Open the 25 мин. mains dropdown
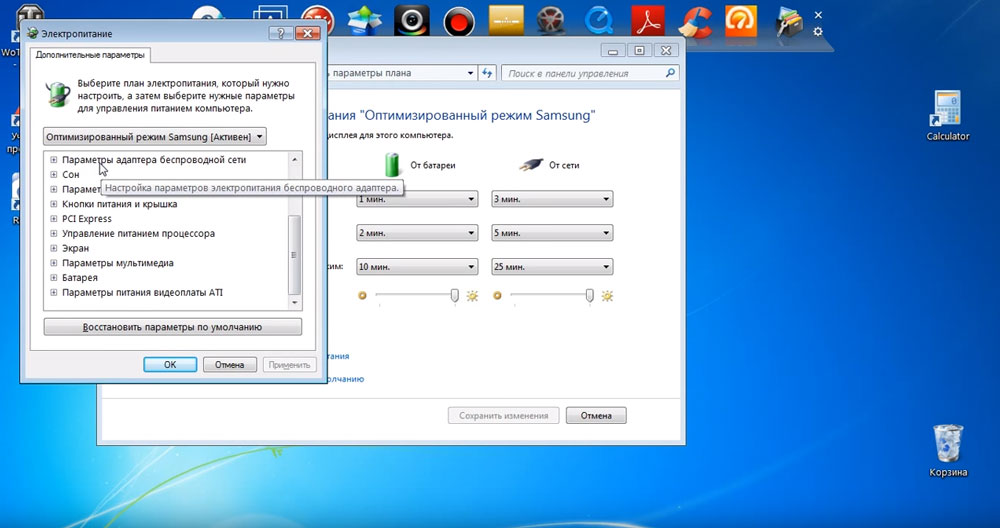This screenshot has height=528, width=1000. [x=552, y=267]
